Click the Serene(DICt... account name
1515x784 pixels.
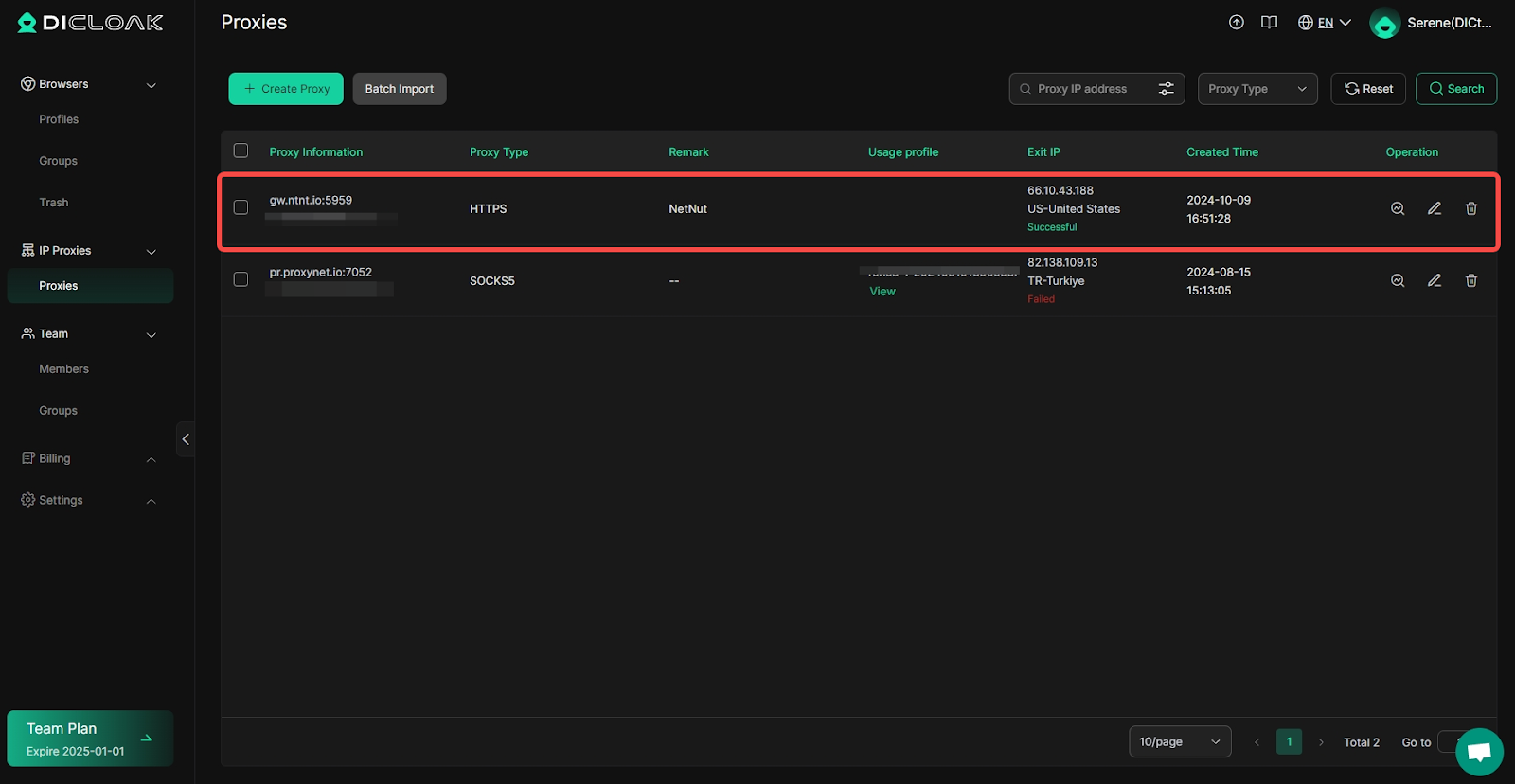coord(1449,23)
